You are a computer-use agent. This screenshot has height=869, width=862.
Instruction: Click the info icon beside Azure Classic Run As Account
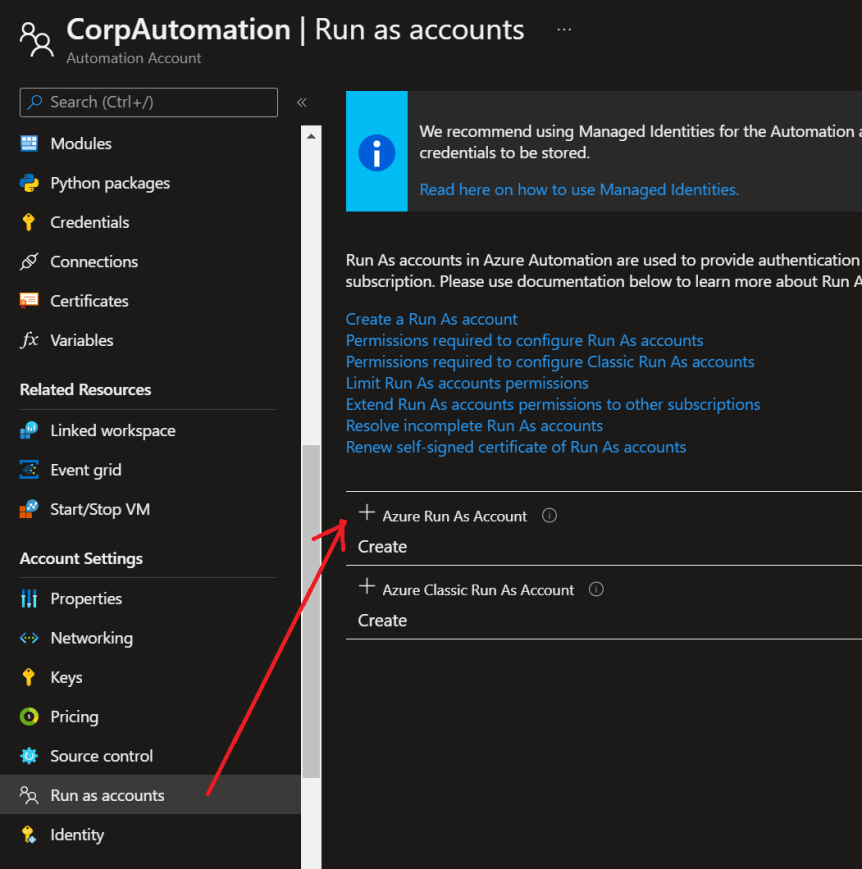tap(596, 589)
